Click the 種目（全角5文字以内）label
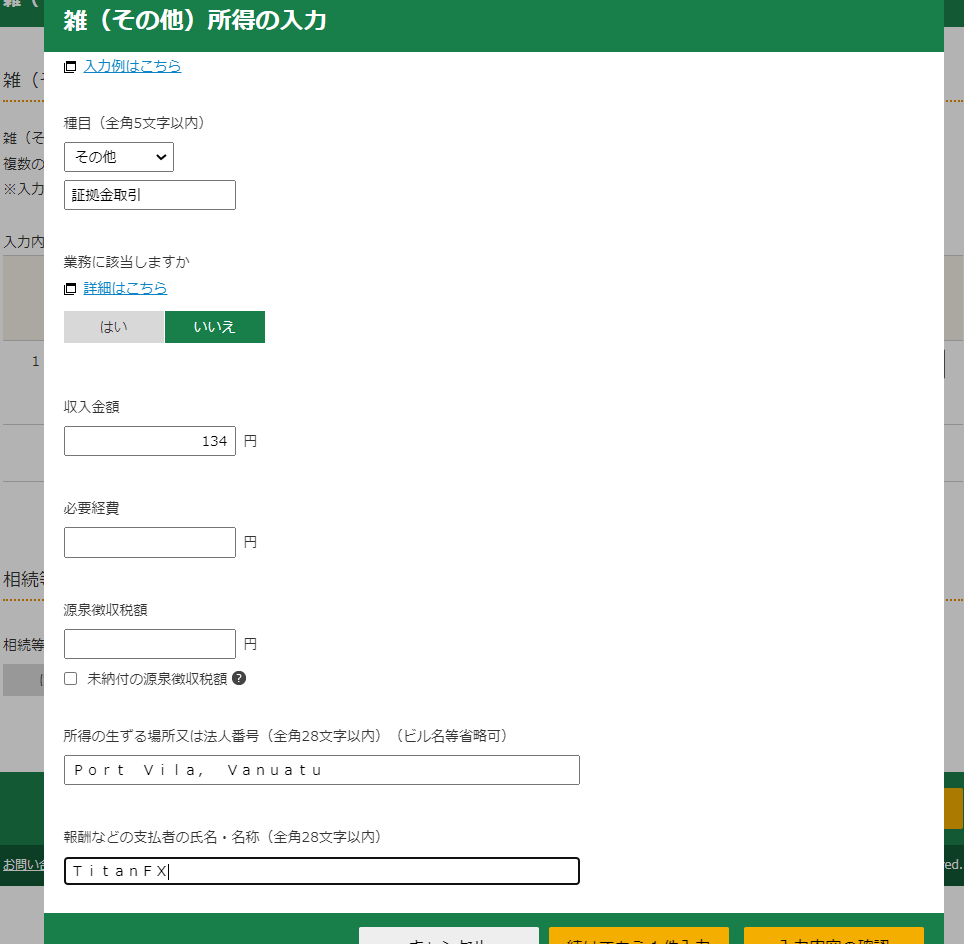 (134, 123)
